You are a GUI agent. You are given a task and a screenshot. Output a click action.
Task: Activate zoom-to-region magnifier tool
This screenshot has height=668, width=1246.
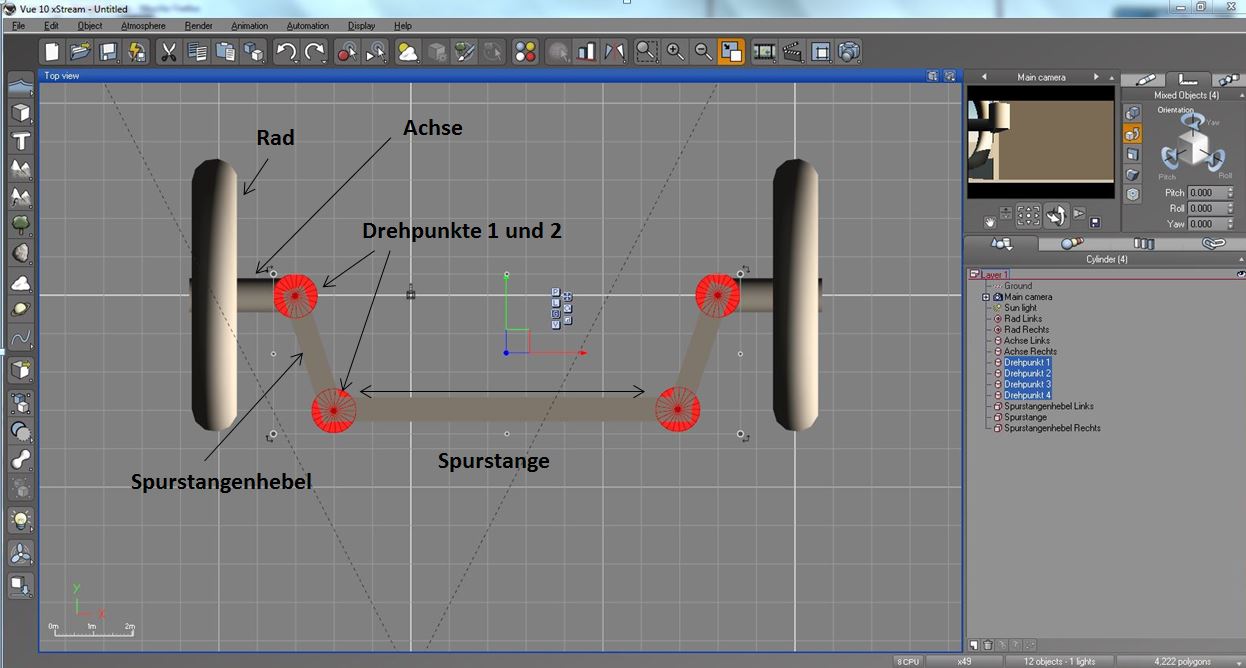pos(647,52)
